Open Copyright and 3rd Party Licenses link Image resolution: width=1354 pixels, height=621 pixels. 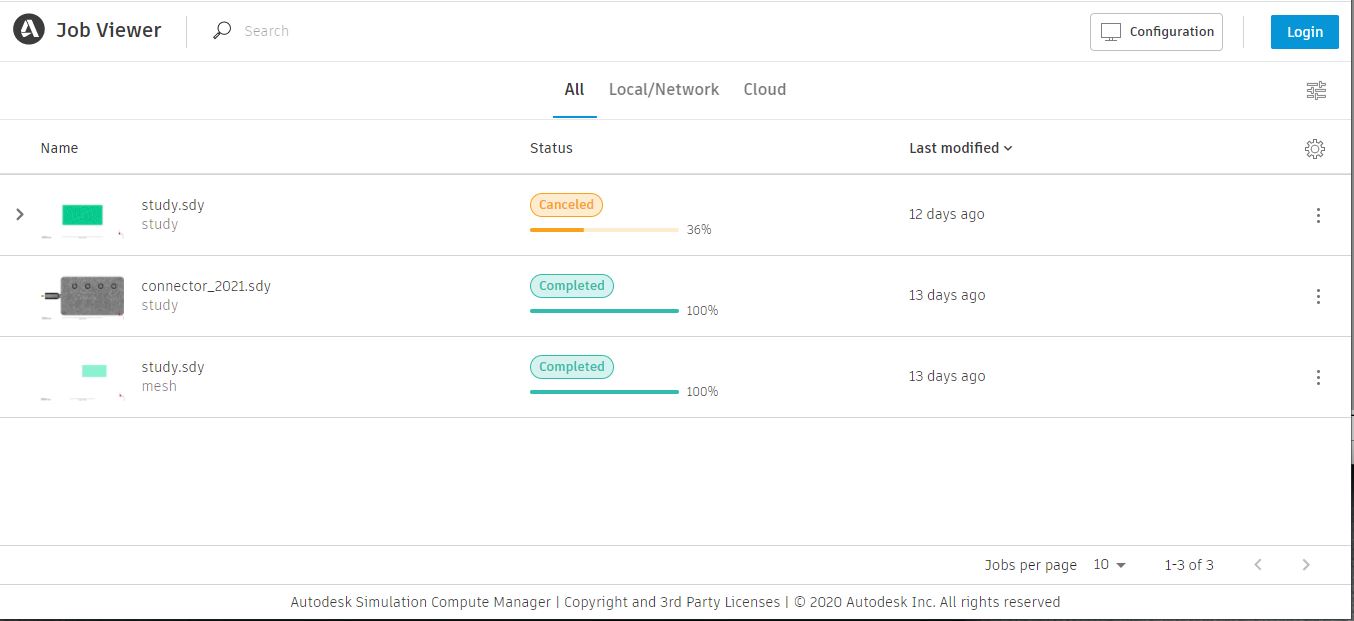click(671, 602)
